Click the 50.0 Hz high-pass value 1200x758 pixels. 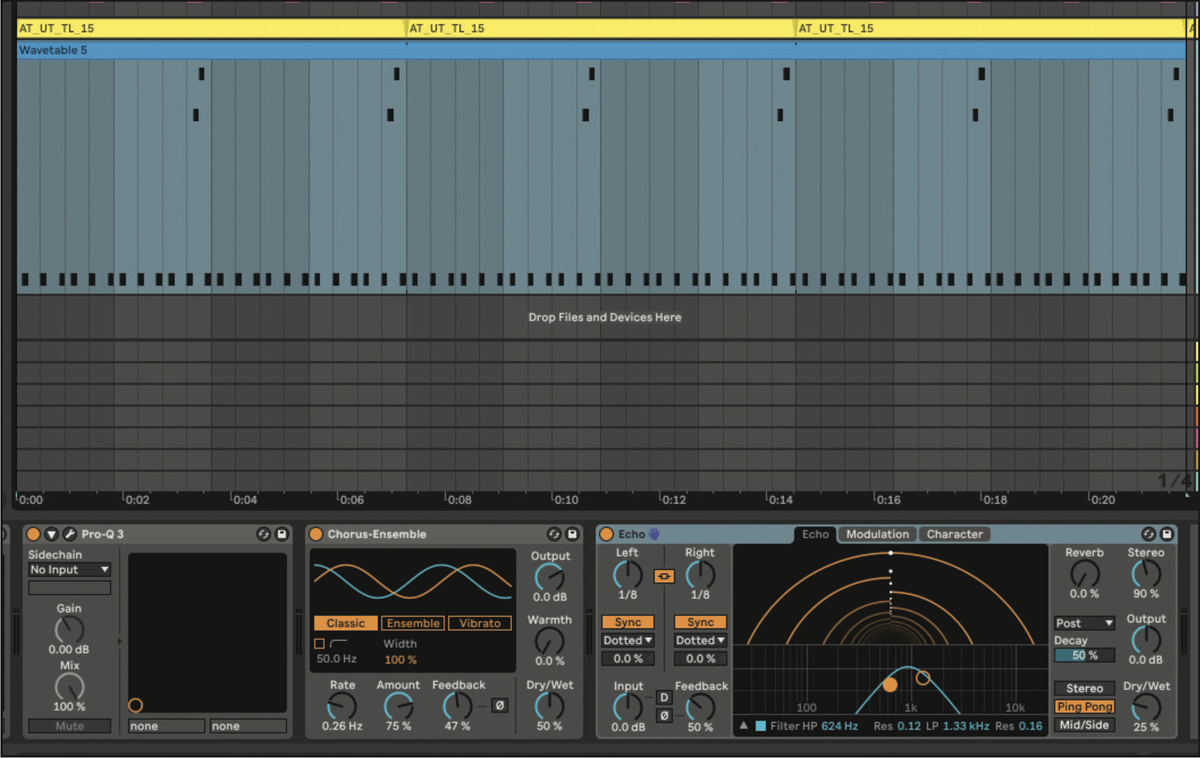tap(337, 659)
